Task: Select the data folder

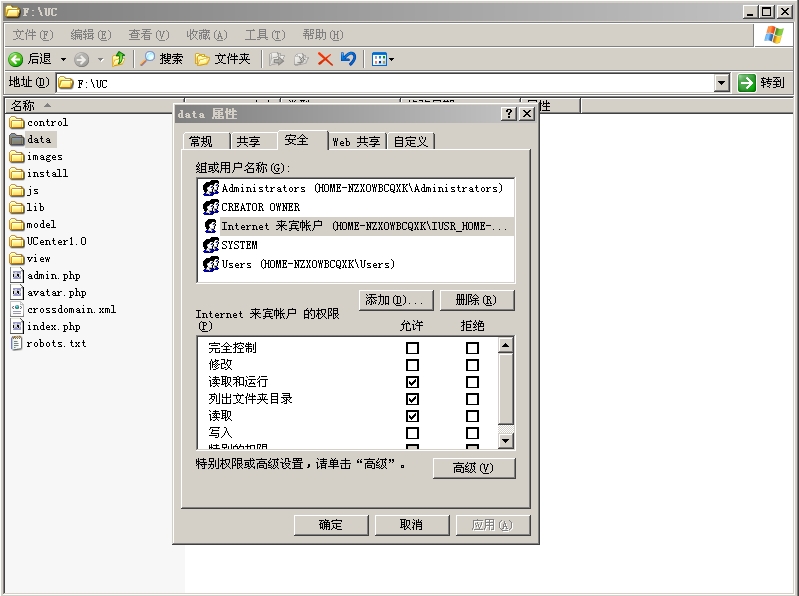Action: click(31, 139)
